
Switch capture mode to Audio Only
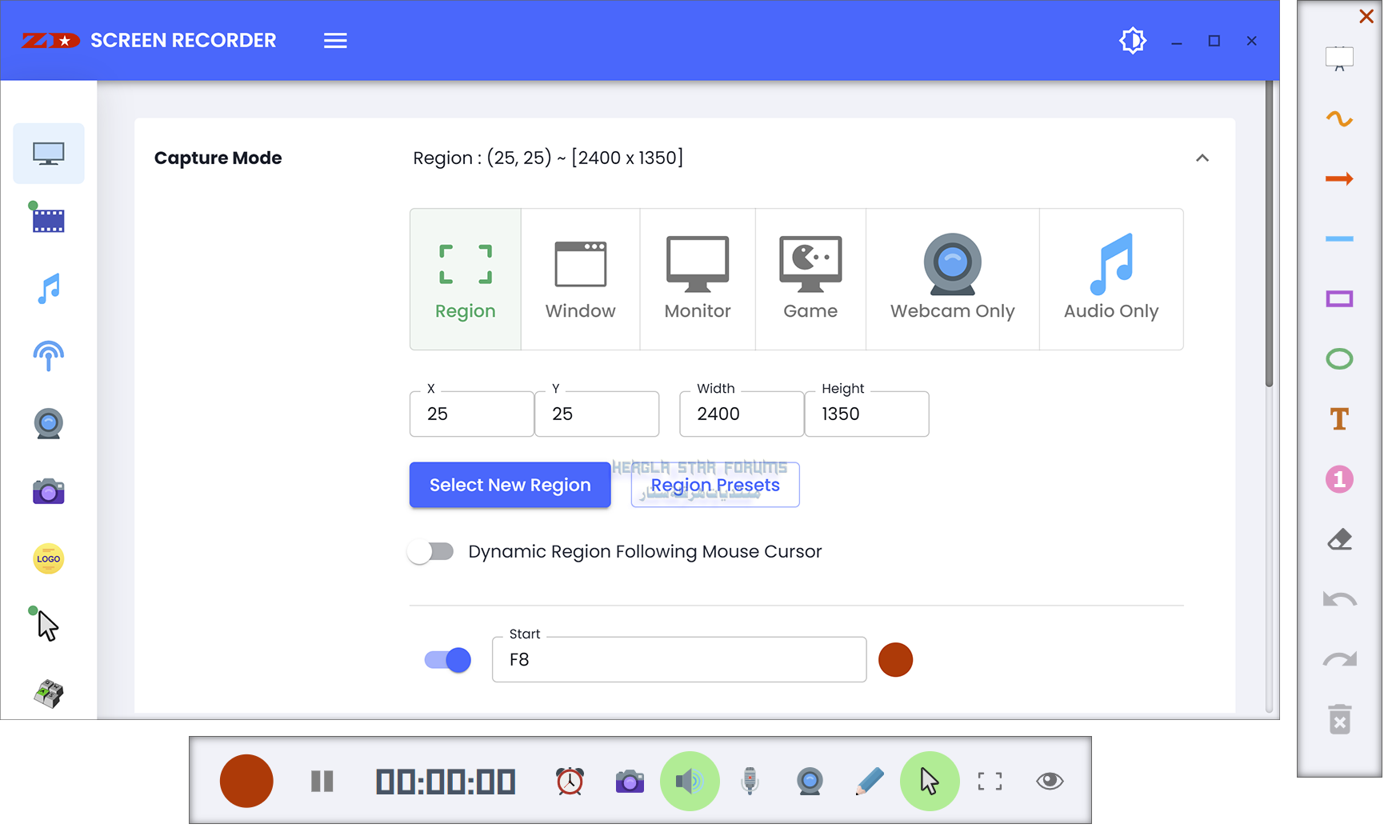click(x=1110, y=279)
